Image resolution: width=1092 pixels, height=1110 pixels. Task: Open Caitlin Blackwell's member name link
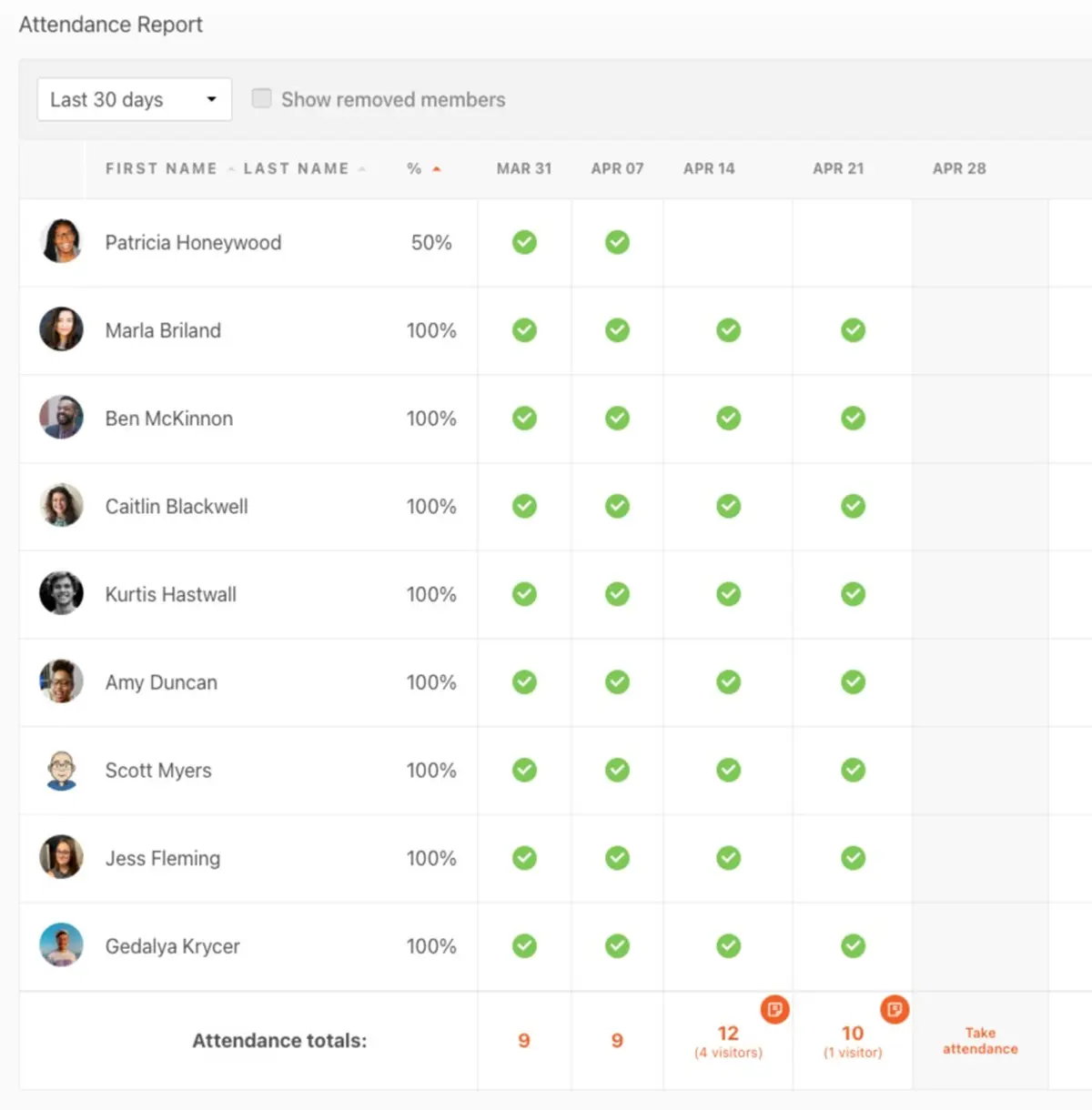click(x=177, y=507)
